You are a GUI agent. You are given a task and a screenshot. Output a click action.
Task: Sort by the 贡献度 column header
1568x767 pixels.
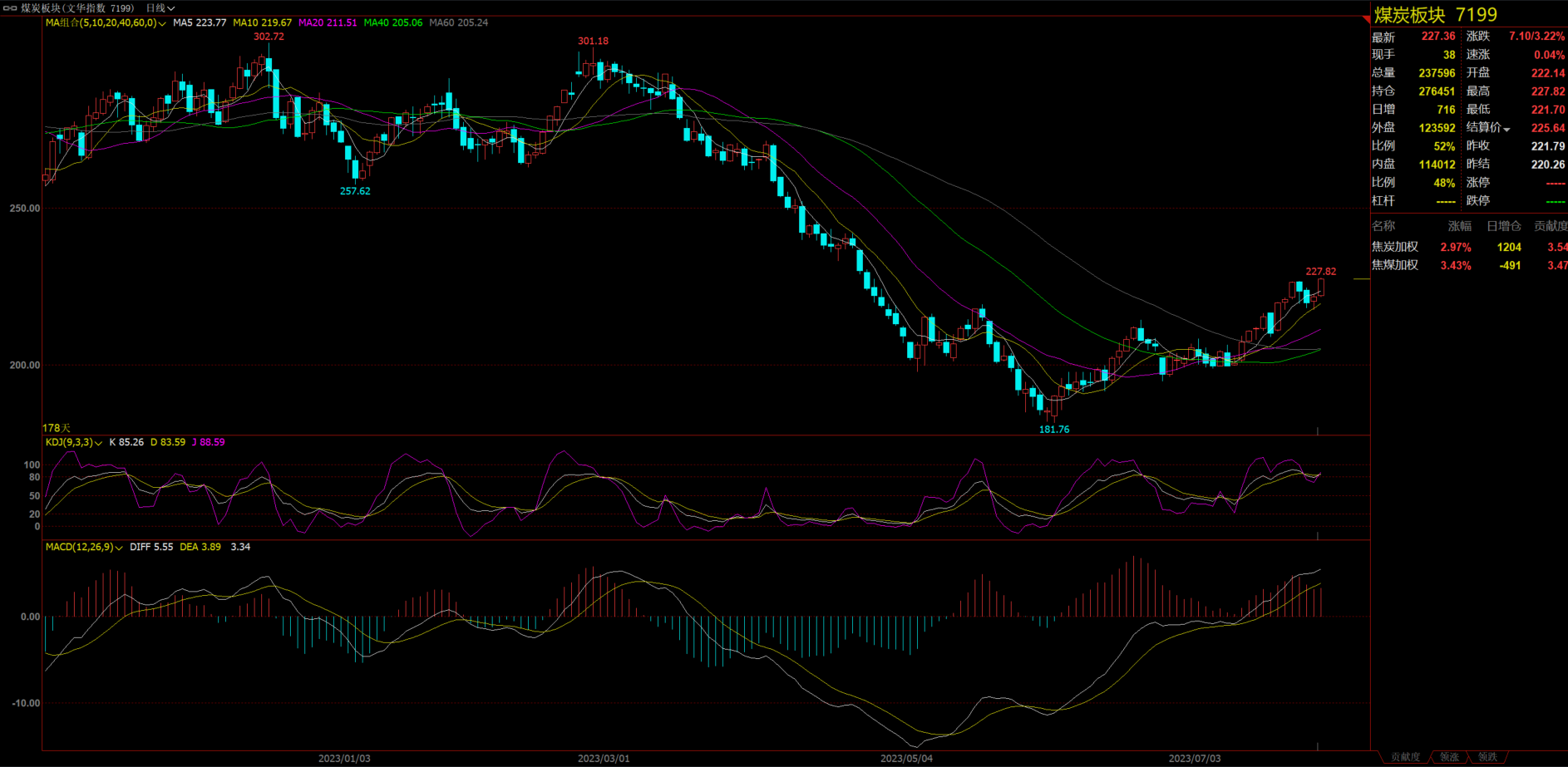coord(1551,226)
